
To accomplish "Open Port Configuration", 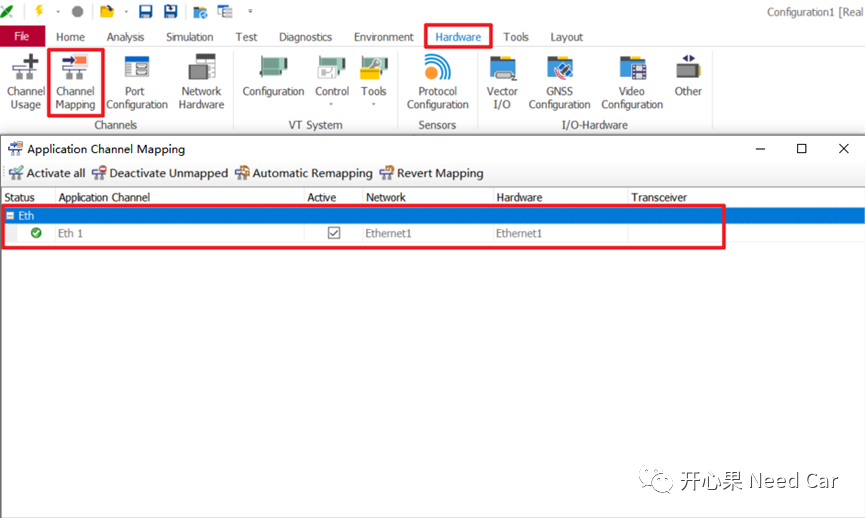I will [x=137, y=83].
